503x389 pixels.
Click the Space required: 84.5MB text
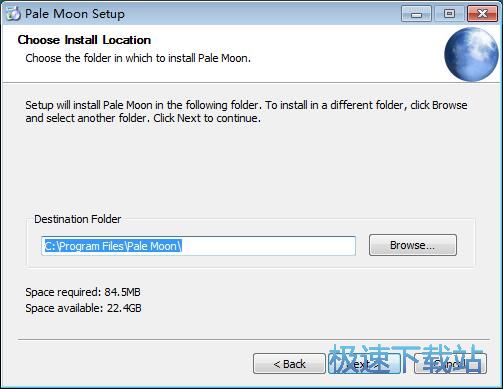(83, 292)
